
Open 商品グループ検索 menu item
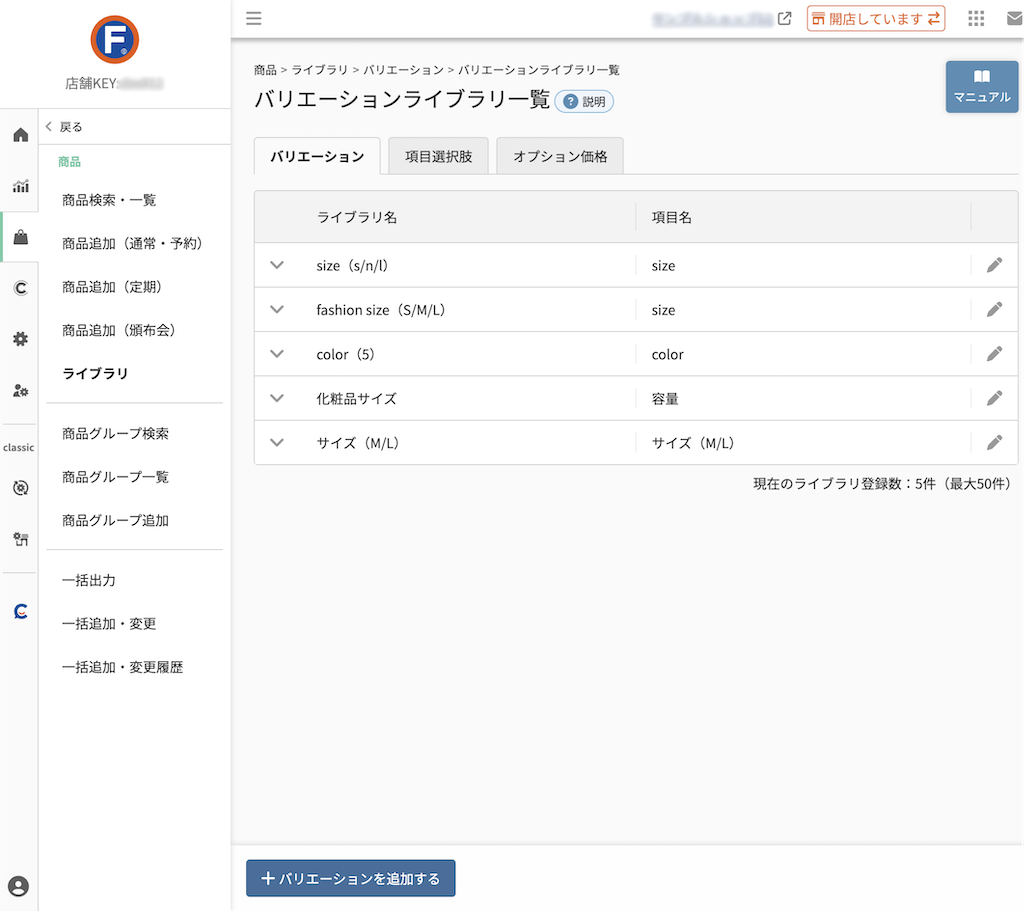pyautogui.click(x=116, y=434)
